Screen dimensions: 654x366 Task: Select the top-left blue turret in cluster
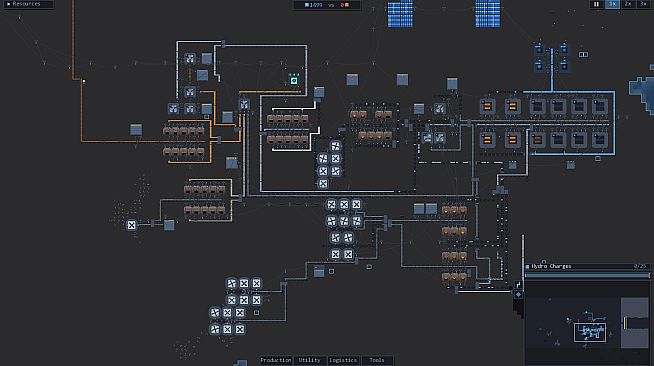click(x=539, y=50)
